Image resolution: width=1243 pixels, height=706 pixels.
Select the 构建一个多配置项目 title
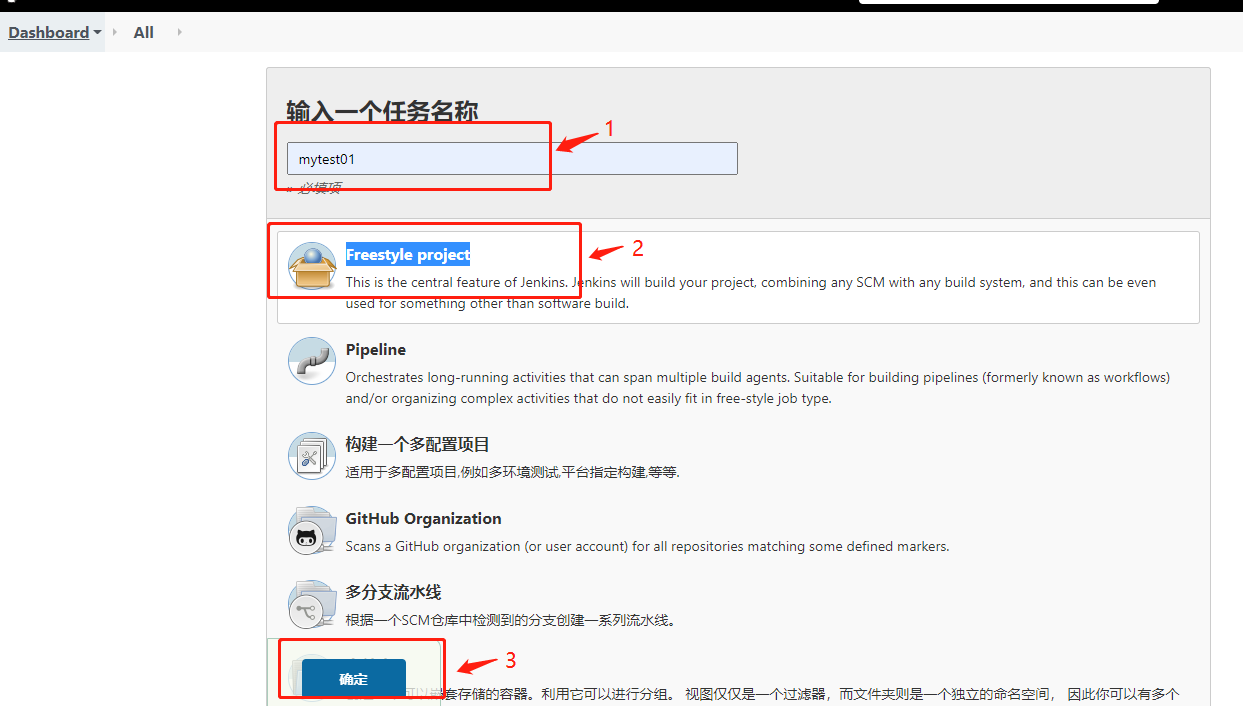(x=418, y=444)
